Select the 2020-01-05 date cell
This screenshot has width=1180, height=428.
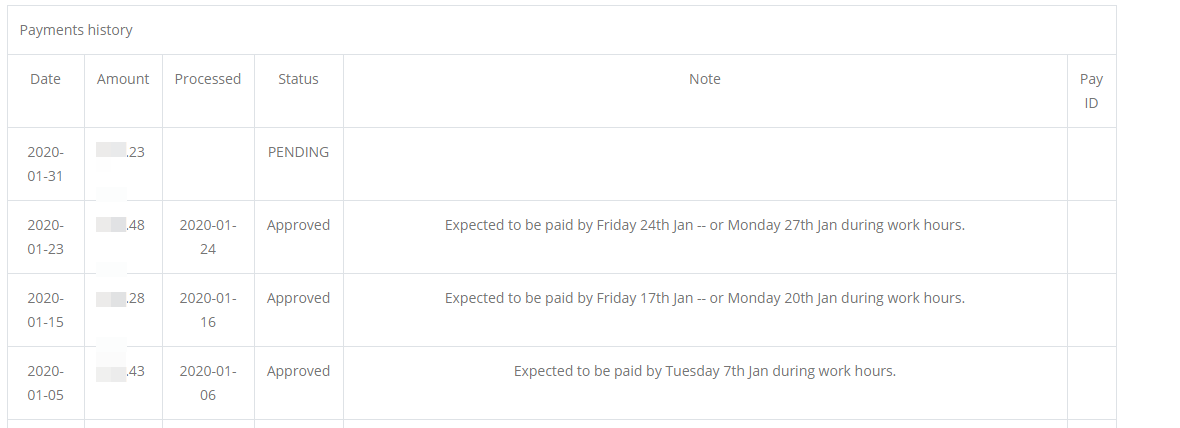[45, 383]
